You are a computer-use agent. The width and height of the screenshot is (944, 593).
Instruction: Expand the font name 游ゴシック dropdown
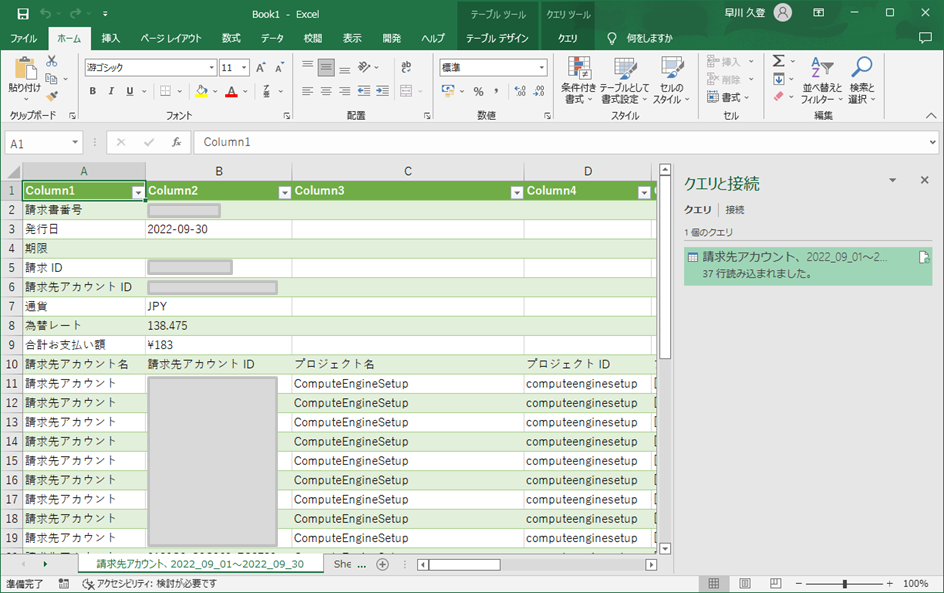click(x=211, y=68)
